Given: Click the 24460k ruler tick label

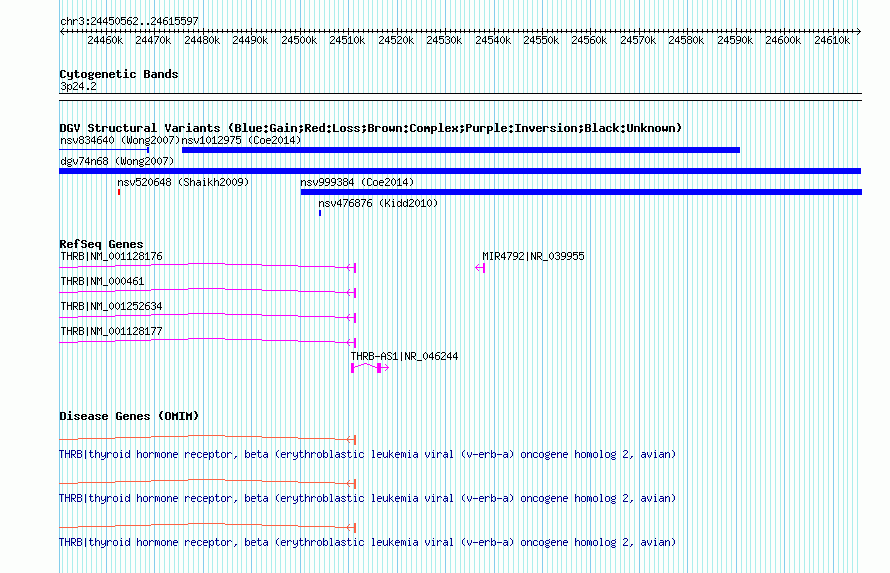Looking at the screenshot, I should [x=105, y=40].
